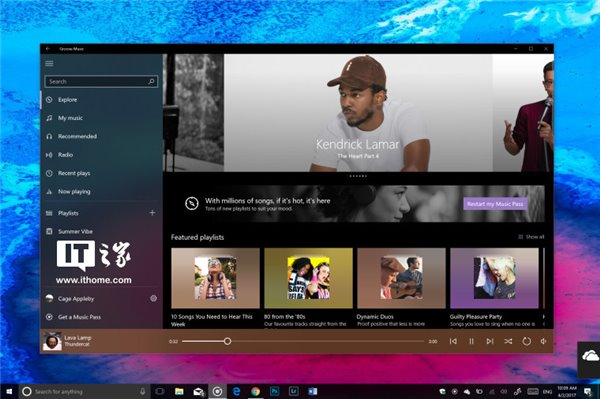
Task: Pause the current song
Action: 471,341
